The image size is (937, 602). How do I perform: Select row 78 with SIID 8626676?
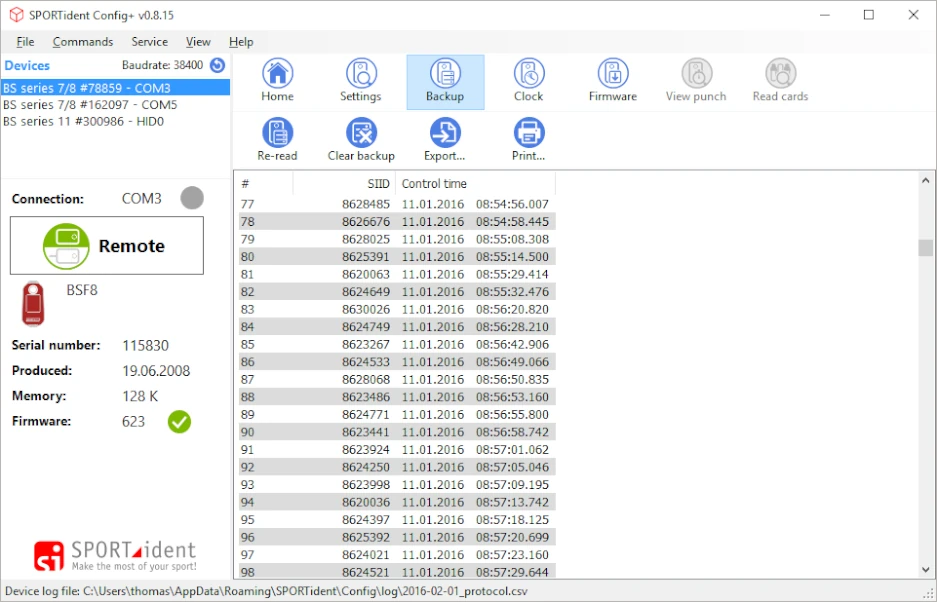pos(397,221)
